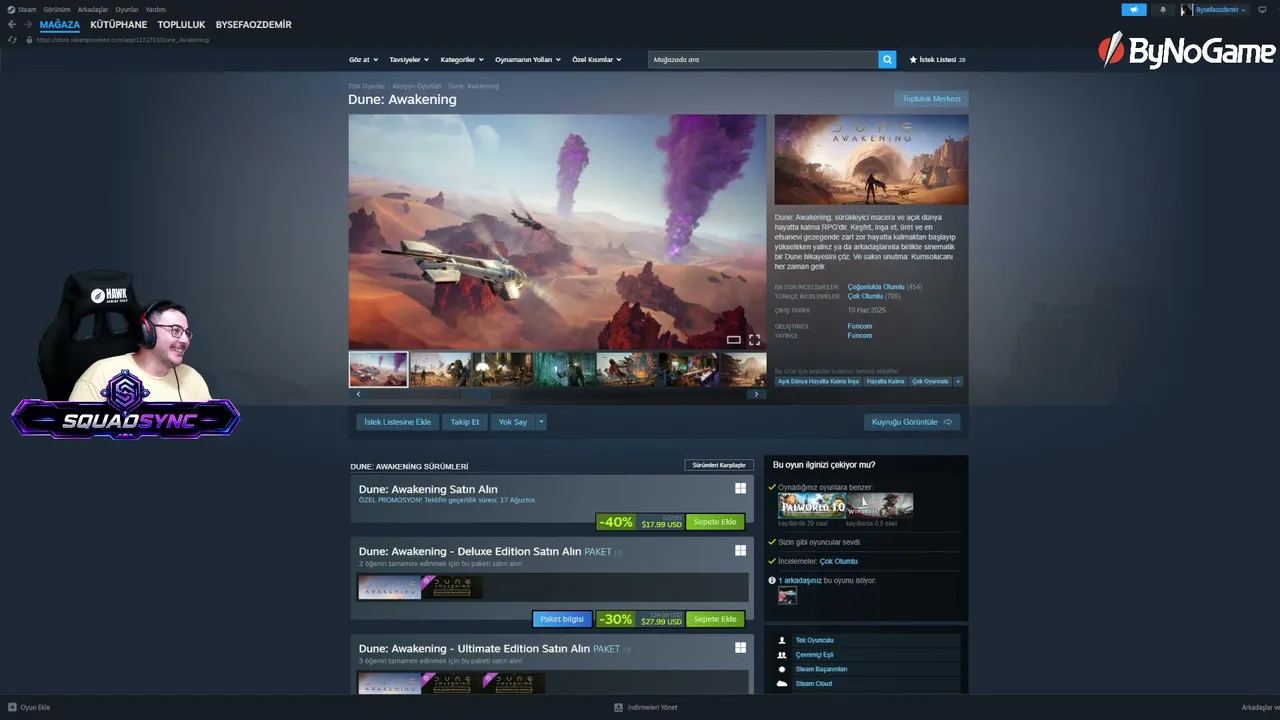This screenshot has height=720, width=1280.
Task: Click the padlock icon beside the URL
Action: [29, 40]
